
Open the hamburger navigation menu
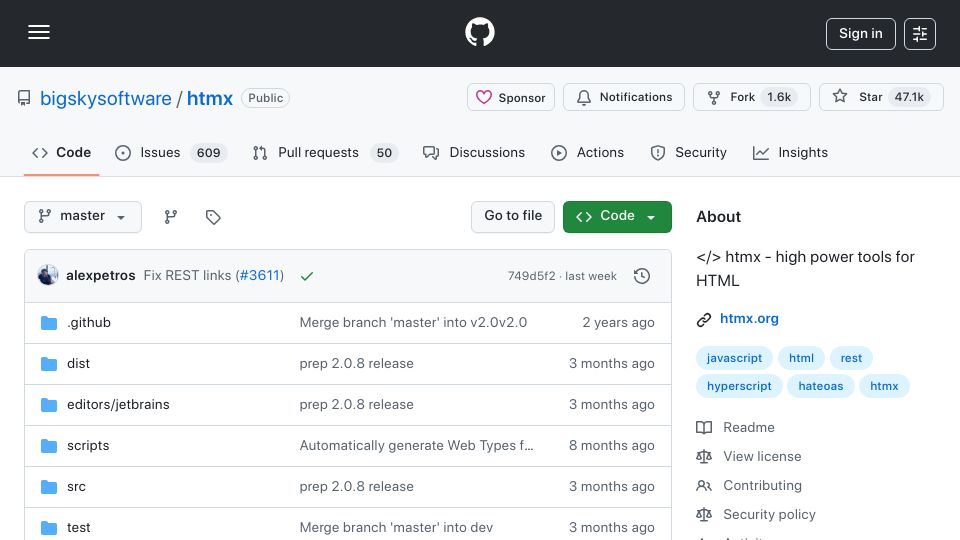tap(39, 32)
